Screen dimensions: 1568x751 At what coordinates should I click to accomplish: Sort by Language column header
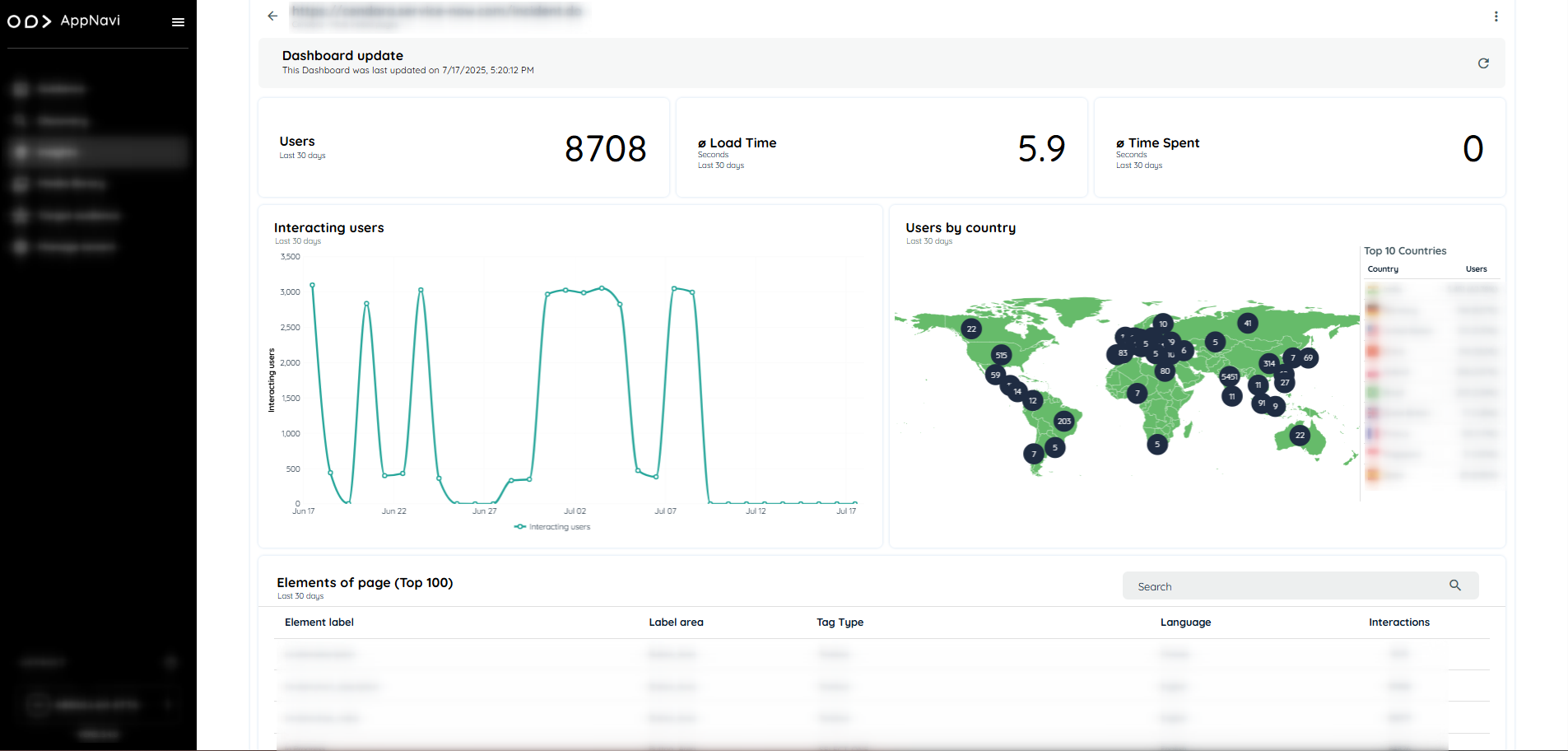pyautogui.click(x=1185, y=623)
